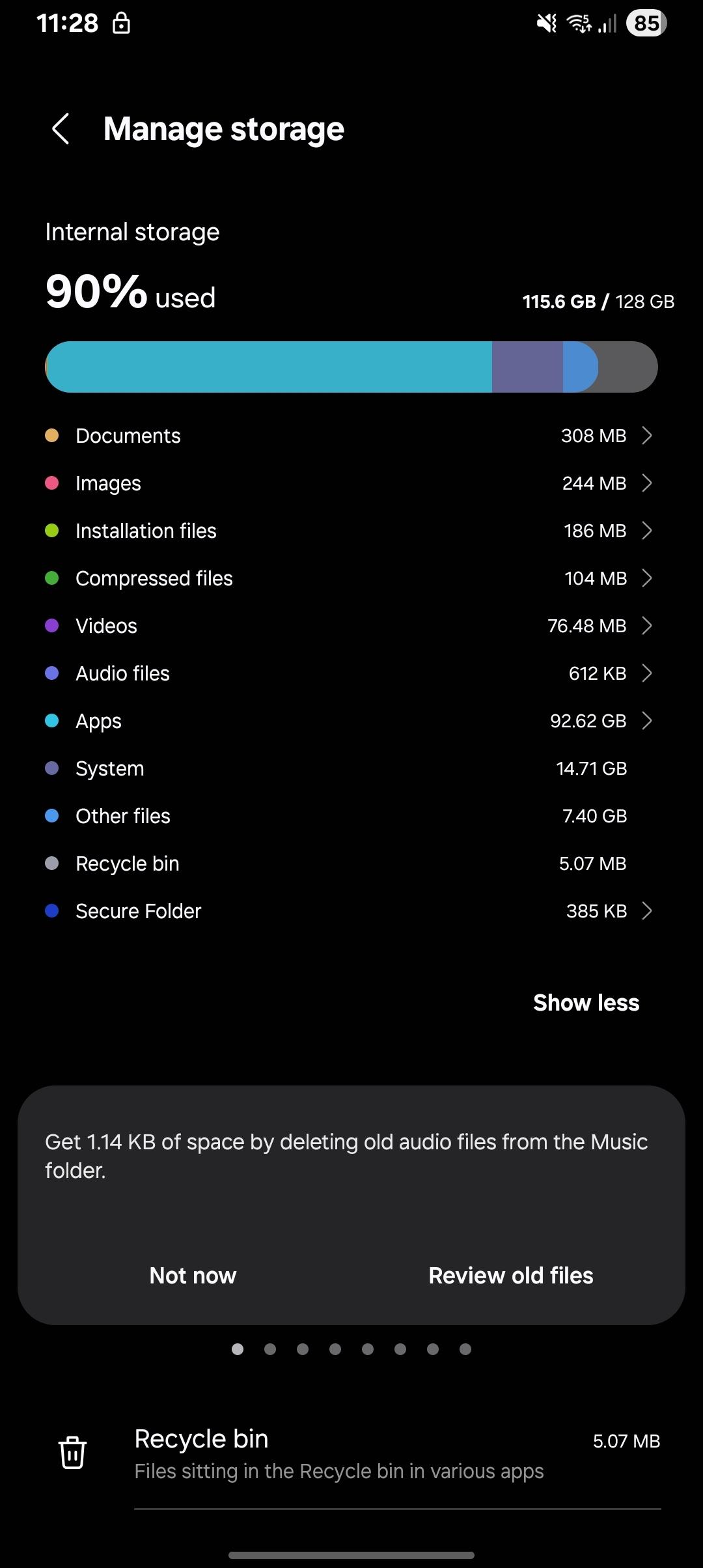Tap the lock icon beside the clock
Viewport: 703px width, 1568px height.
pos(122,24)
